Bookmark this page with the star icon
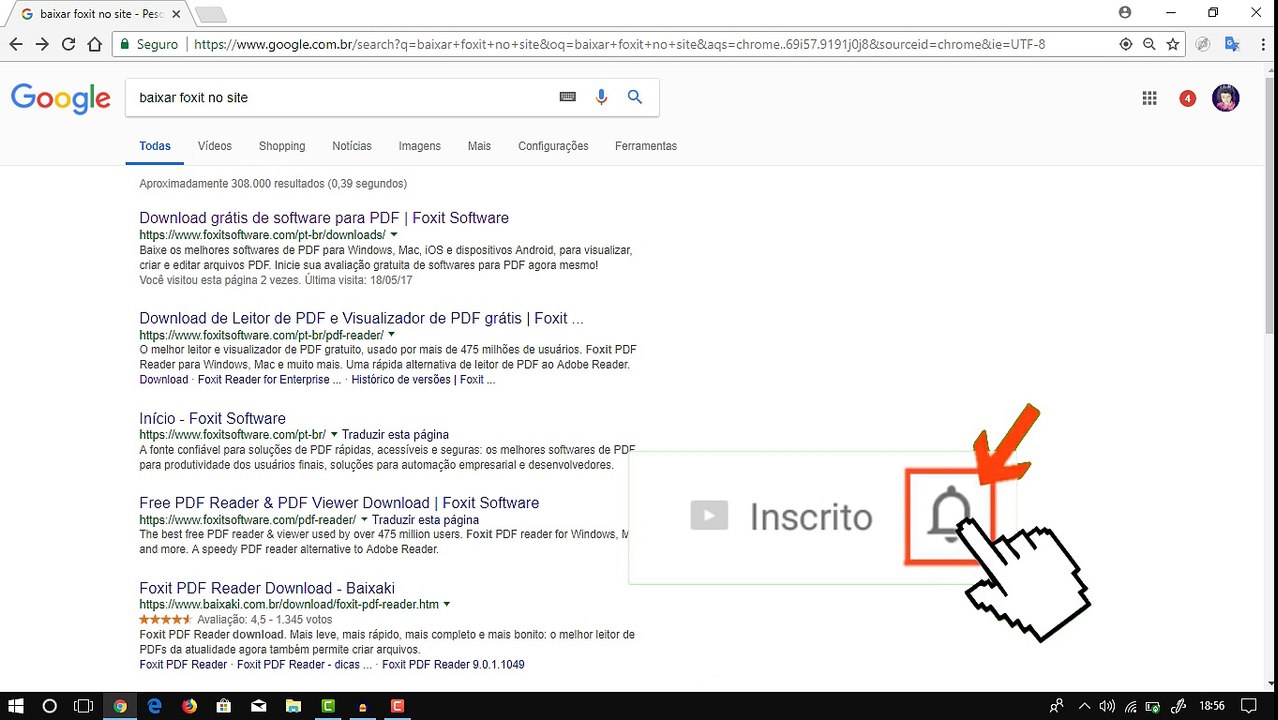This screenshot has height=720, width=1278. coord(1173,44)
